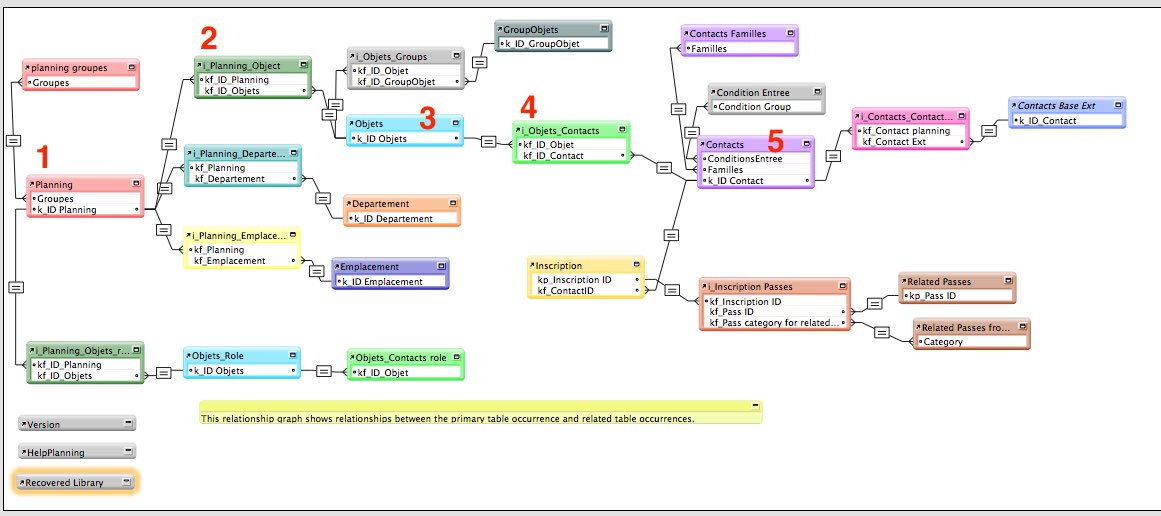Select the equals box between Objets_Role and Objets_Contacts role
The height and width of the screenshot is (516, 1161).
(324, 372)
